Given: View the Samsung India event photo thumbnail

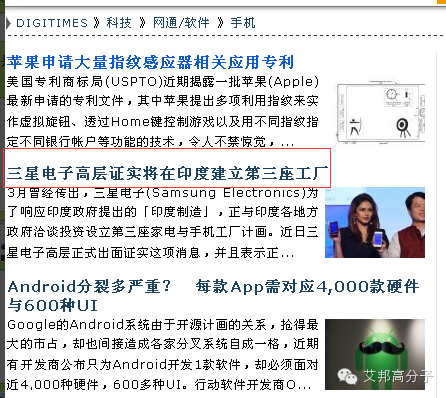Looking at the screenshot, I should click(375, 222).
